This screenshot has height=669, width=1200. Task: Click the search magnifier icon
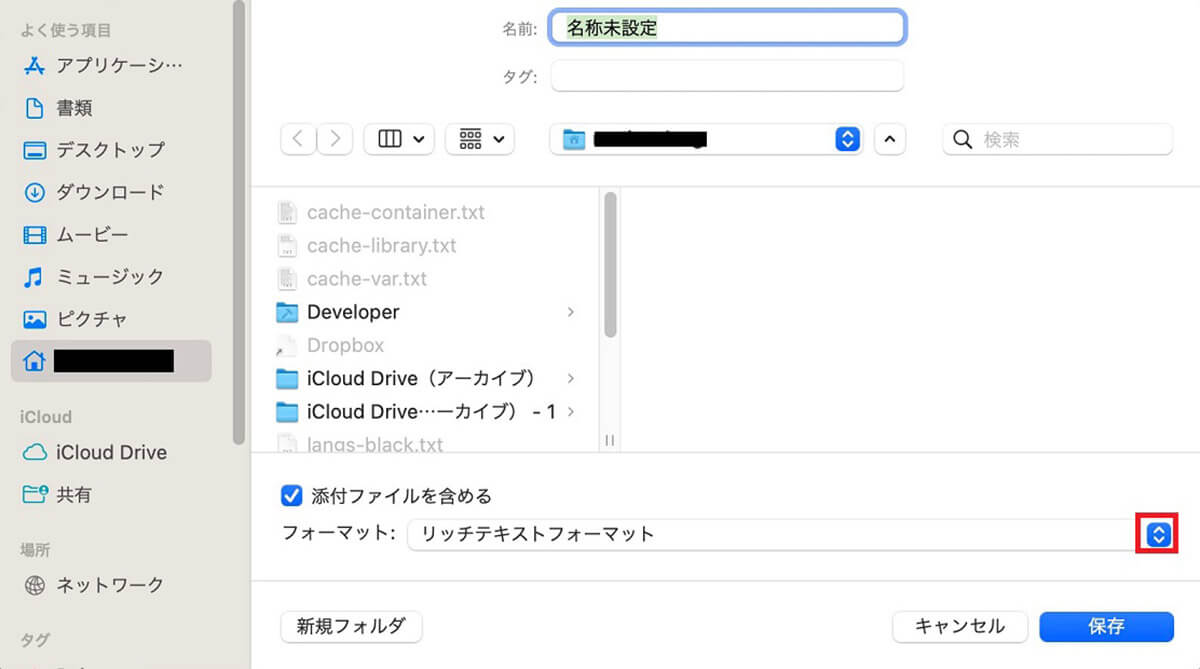pyautogui.click(x=963, y=140)
